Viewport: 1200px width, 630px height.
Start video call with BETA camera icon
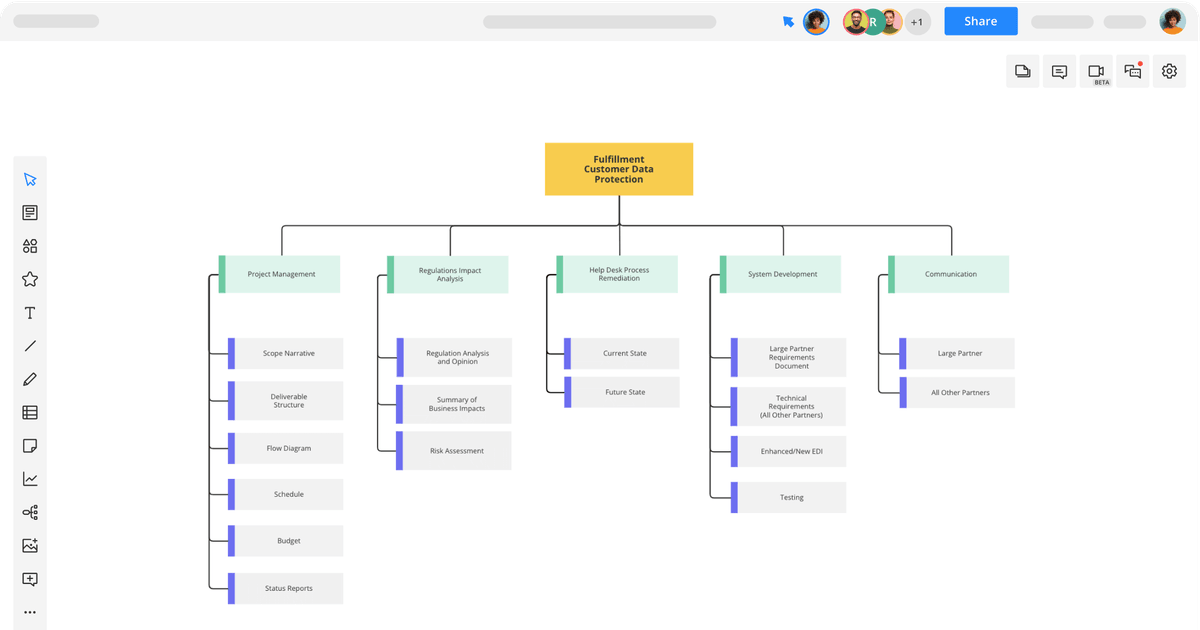[x=1096, y=71]
